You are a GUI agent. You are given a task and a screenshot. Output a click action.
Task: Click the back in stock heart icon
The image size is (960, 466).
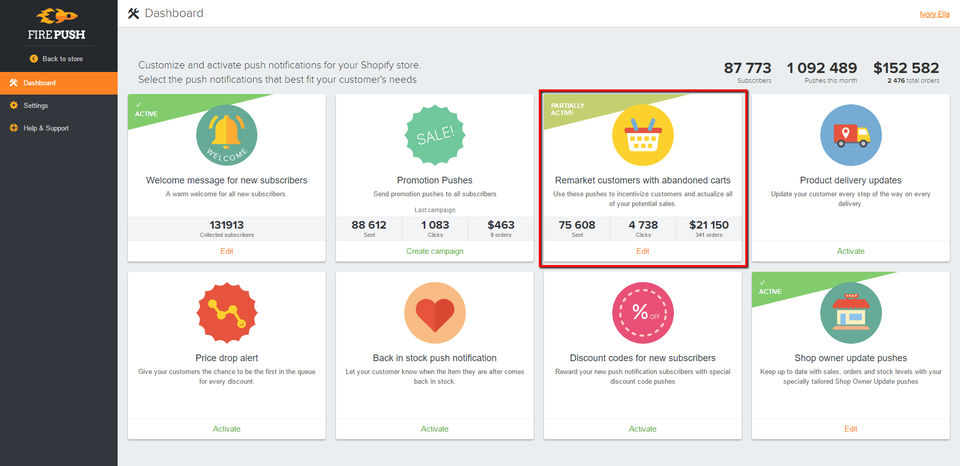(x=434, y=313)
